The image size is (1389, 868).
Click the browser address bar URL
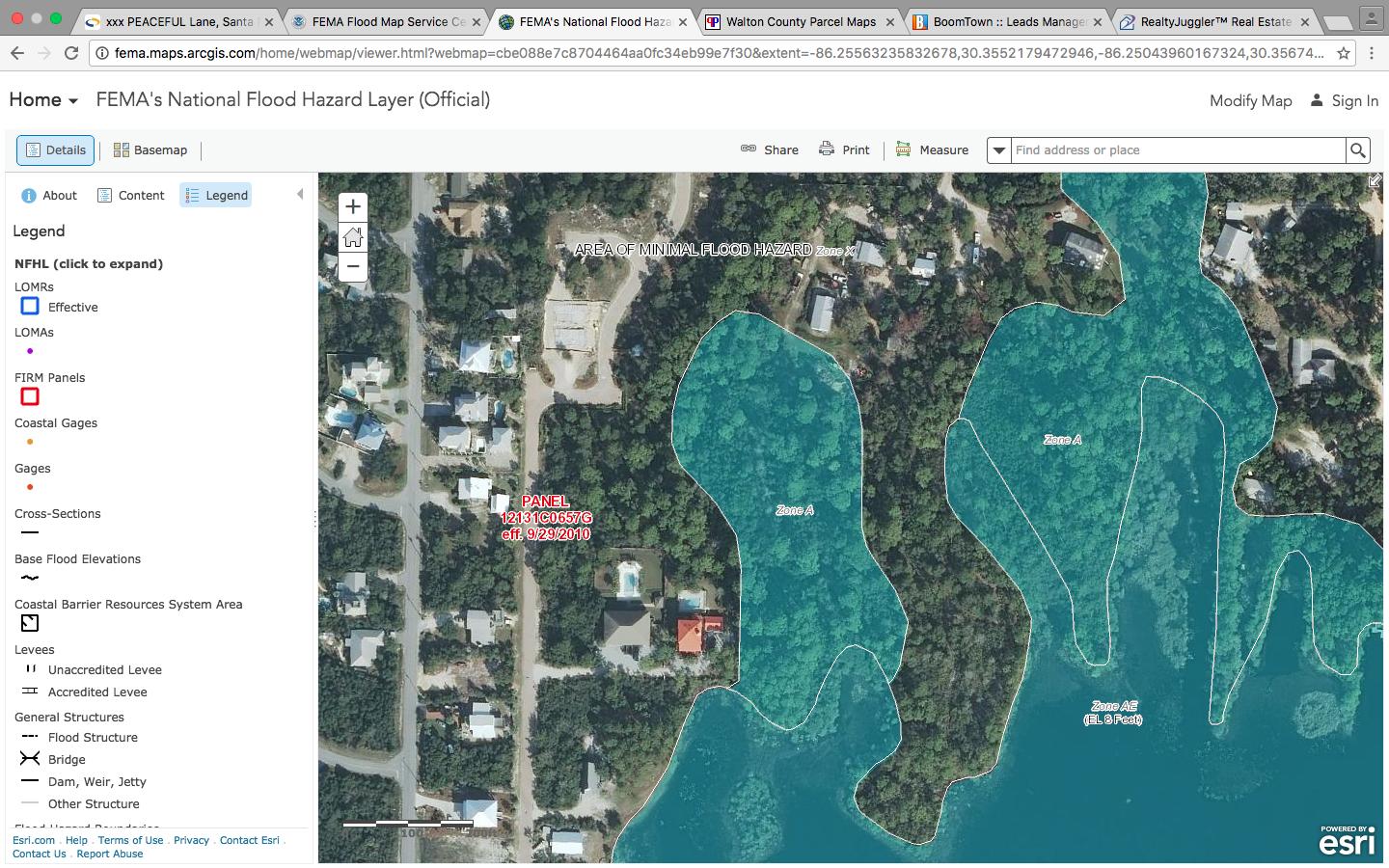point(719,54)
